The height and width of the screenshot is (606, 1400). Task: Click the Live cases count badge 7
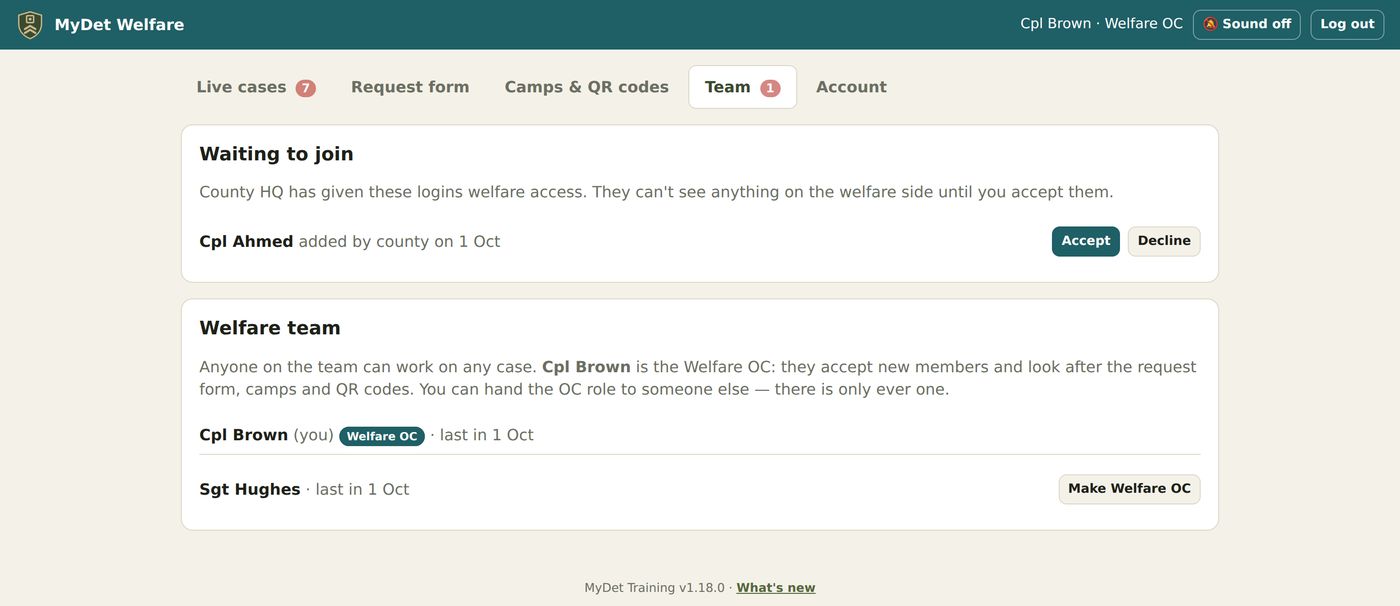(305, 88)
